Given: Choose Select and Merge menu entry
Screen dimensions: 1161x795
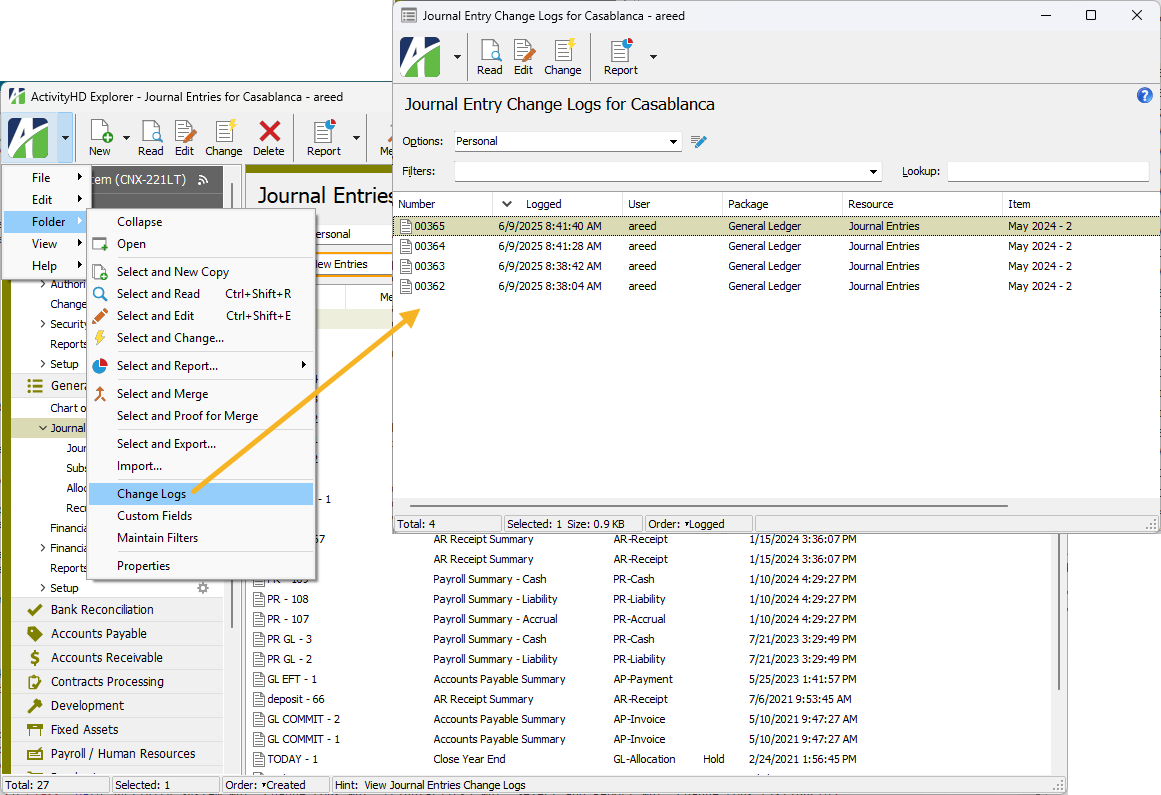Looking at the screenshot, I should [x=201, y=394].
